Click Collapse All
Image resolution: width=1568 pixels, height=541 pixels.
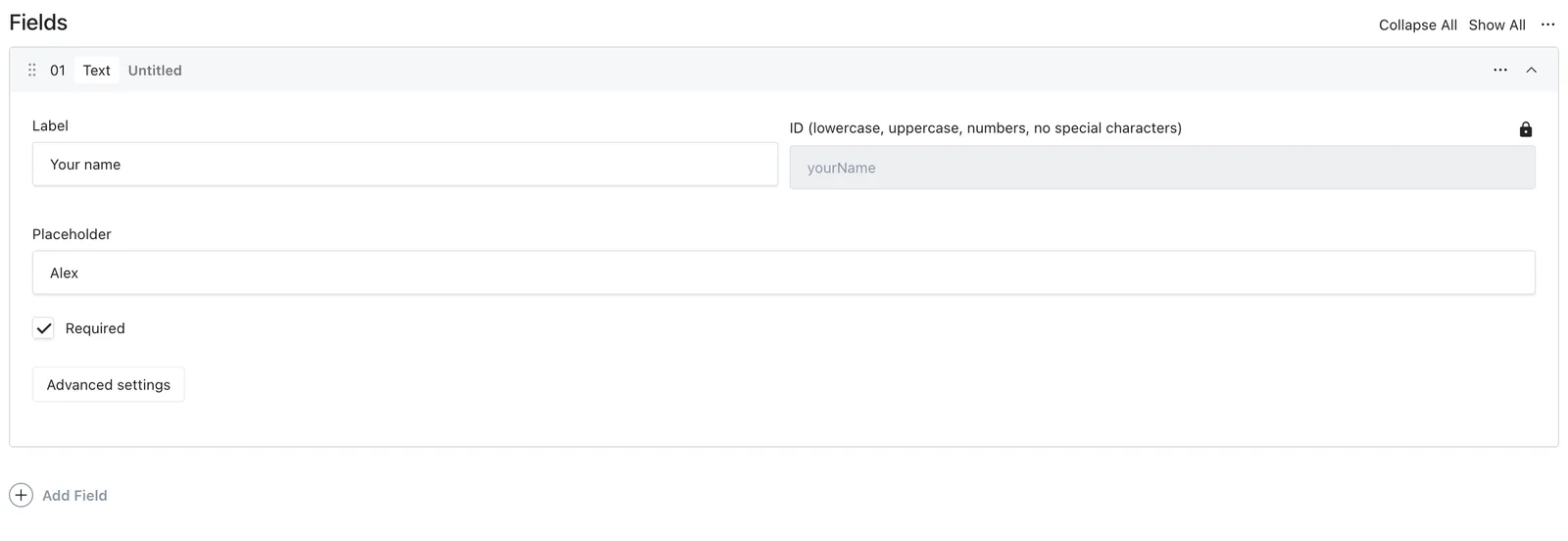click(x=1417, y=25)
